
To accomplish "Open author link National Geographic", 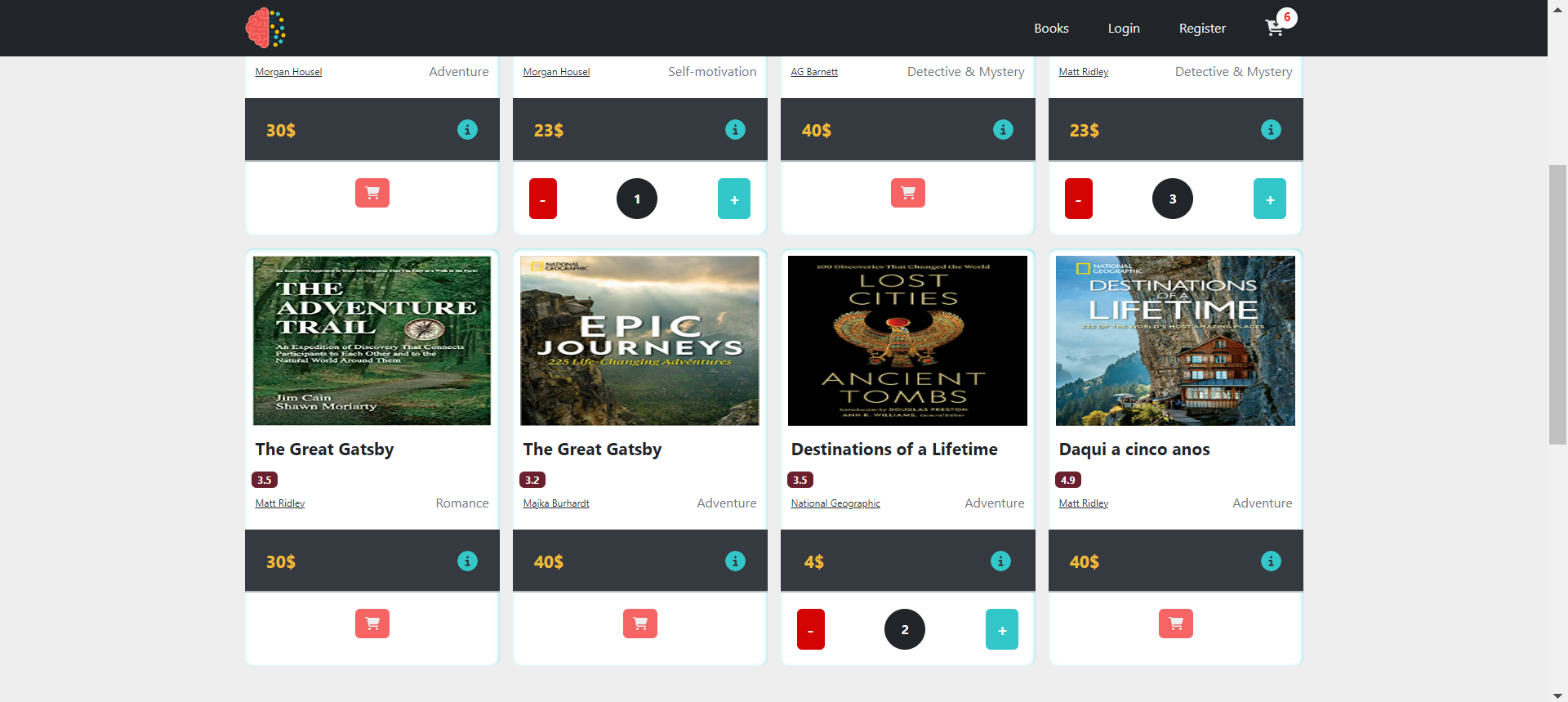I will click(x=835, y=503).
